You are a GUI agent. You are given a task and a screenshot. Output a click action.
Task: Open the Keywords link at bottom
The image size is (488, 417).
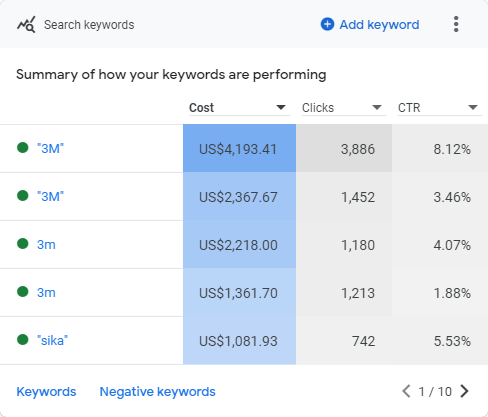click(46, 392)
